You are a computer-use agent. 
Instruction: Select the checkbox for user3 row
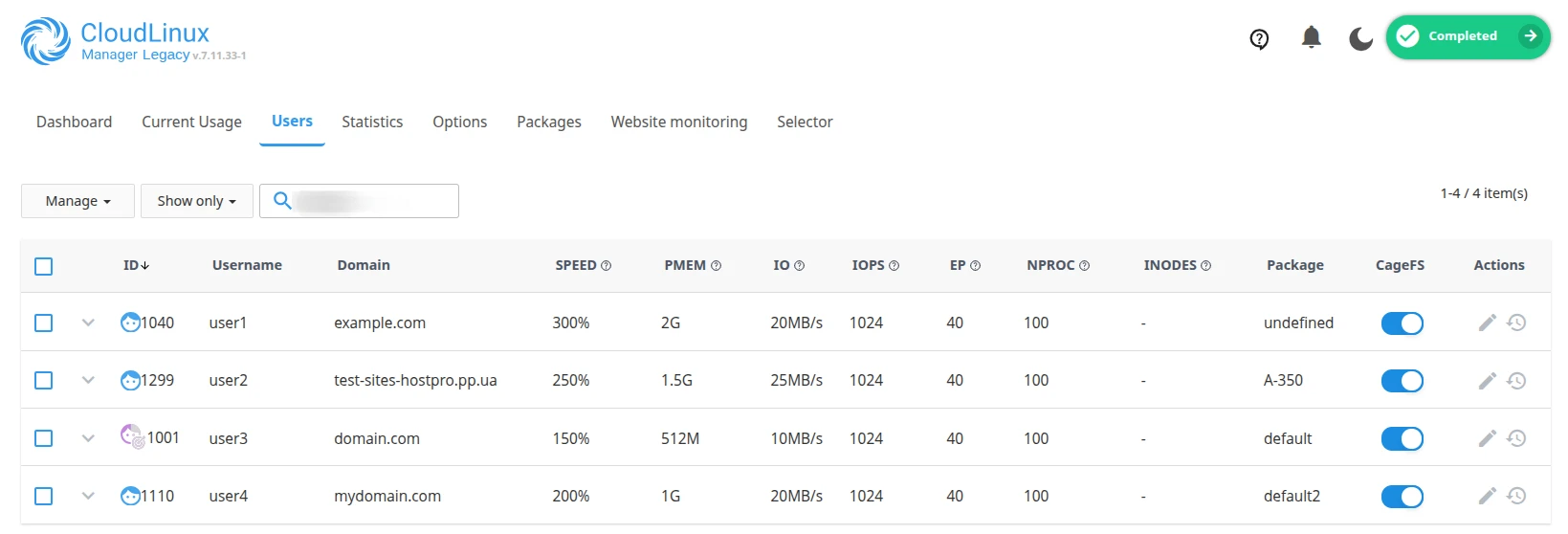(44, 438)
